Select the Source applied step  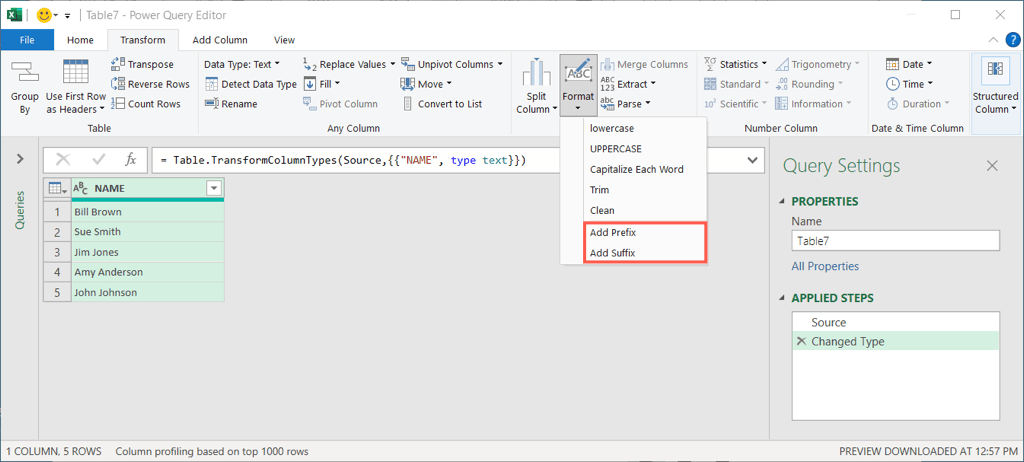point(895,322)
